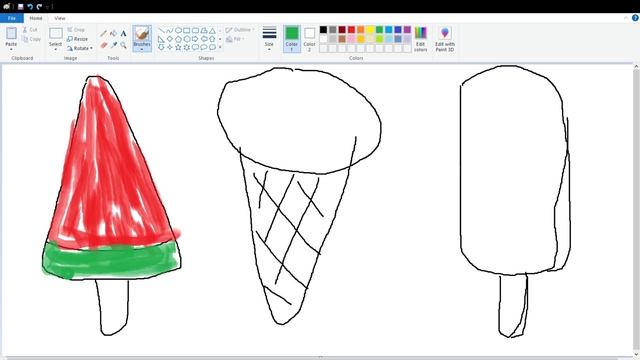Choose the Oval shape

(x=178, y=31)
